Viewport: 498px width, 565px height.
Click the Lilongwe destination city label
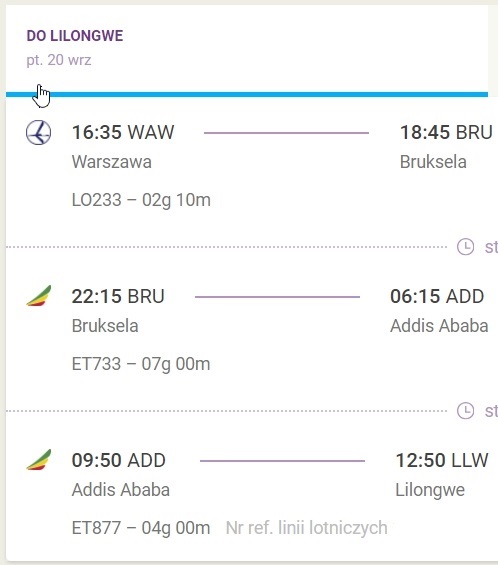tap(430, 490)
